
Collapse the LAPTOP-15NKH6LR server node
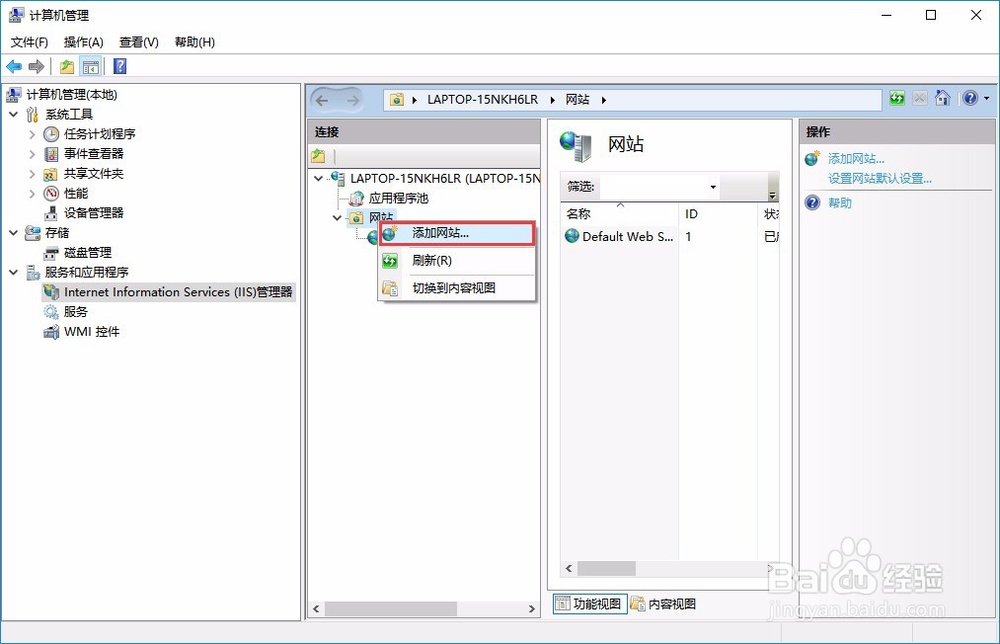point(318,179)
